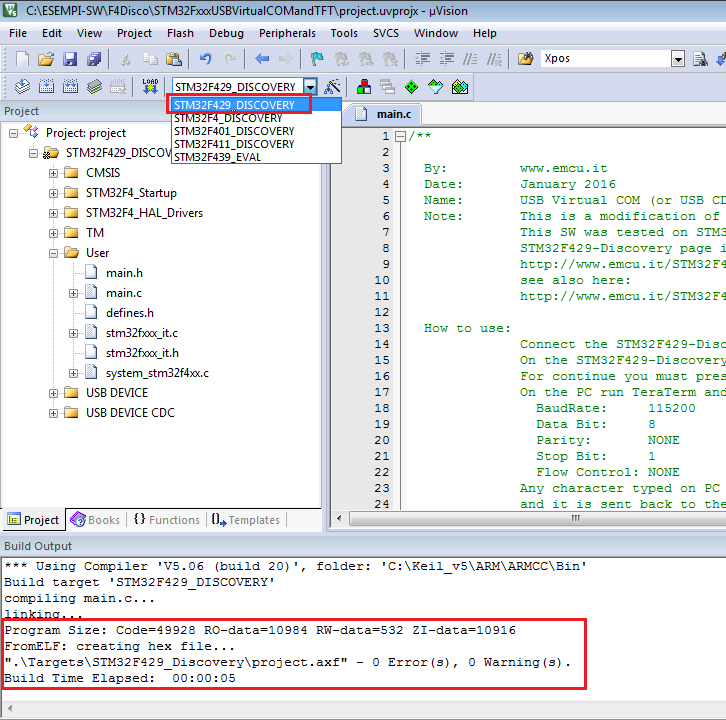Switch to the Templates tab
726x720 pixels.
(245, 520)
